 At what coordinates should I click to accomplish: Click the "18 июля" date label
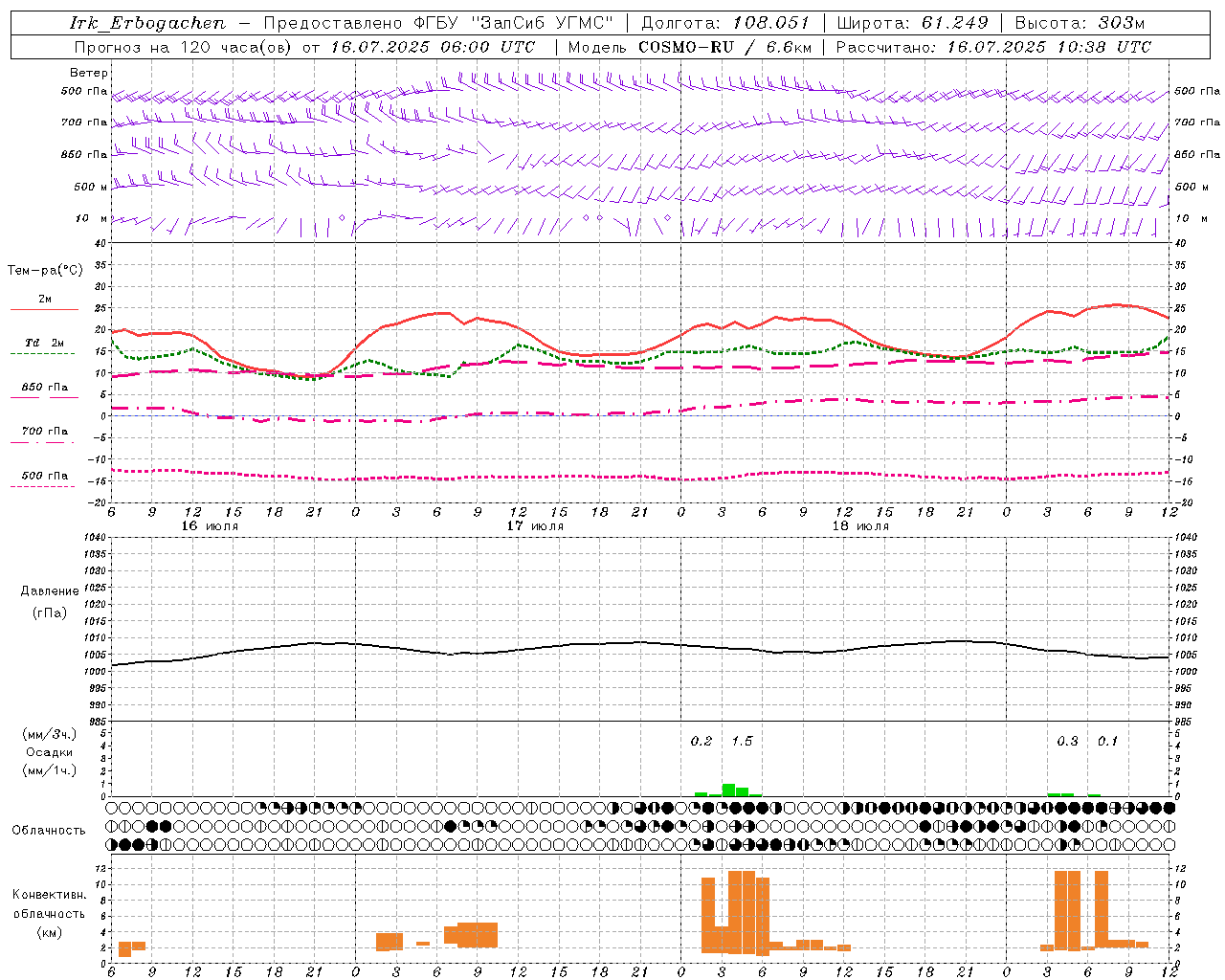pos(860,526)
